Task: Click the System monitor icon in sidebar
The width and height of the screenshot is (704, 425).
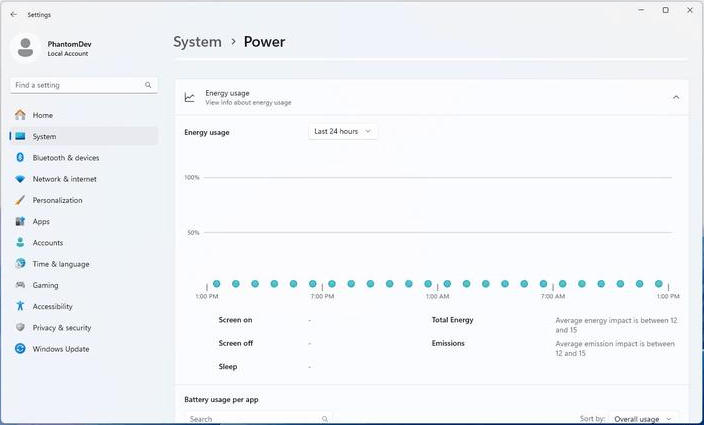Action: pyautogui.click(x=20, y=136)
